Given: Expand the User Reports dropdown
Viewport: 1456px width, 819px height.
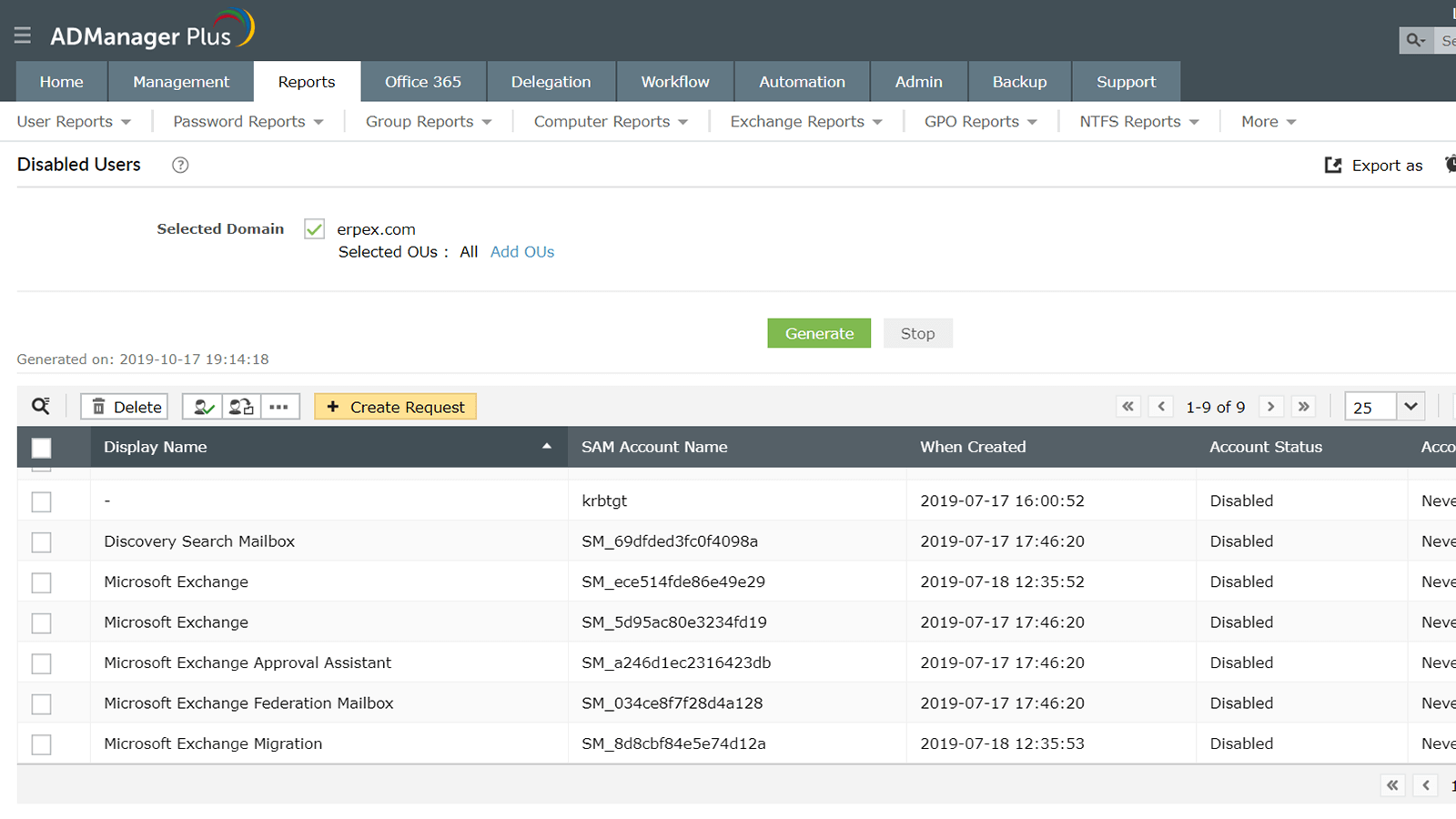Looking at the screenshot, I should 74,122.
